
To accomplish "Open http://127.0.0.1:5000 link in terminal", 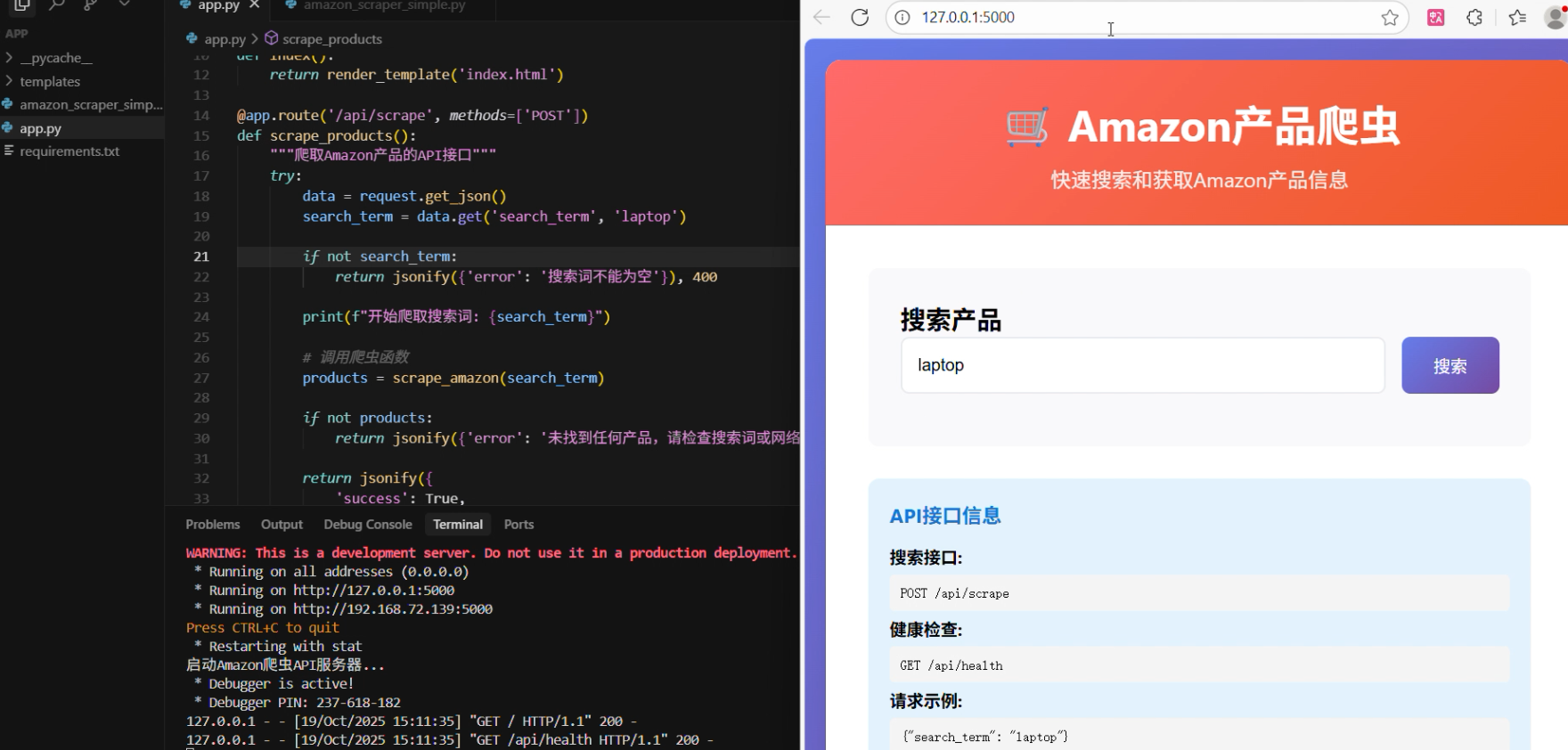I will tap(374, 591).
